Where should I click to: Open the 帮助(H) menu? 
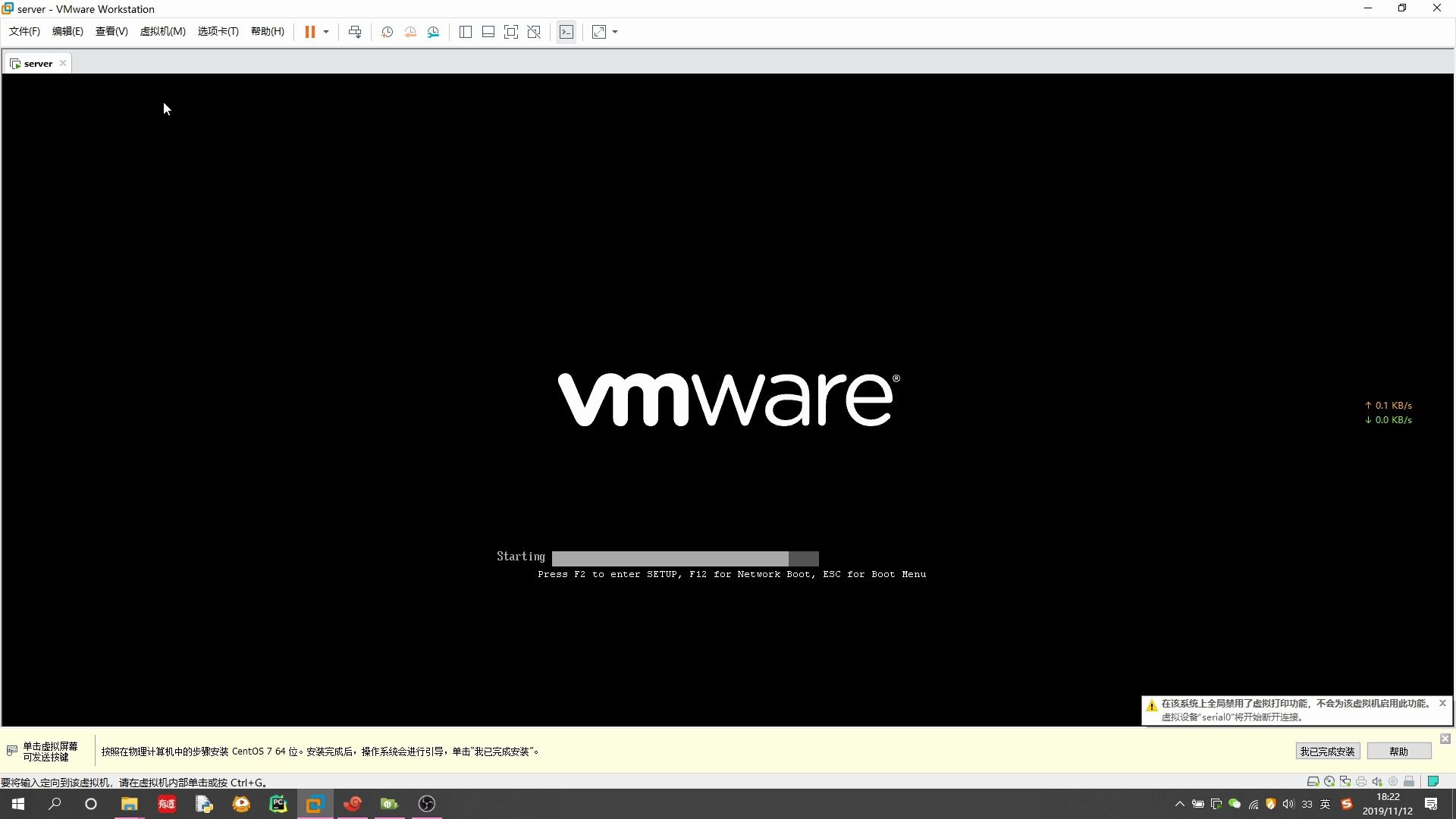[x=268, y=32]
